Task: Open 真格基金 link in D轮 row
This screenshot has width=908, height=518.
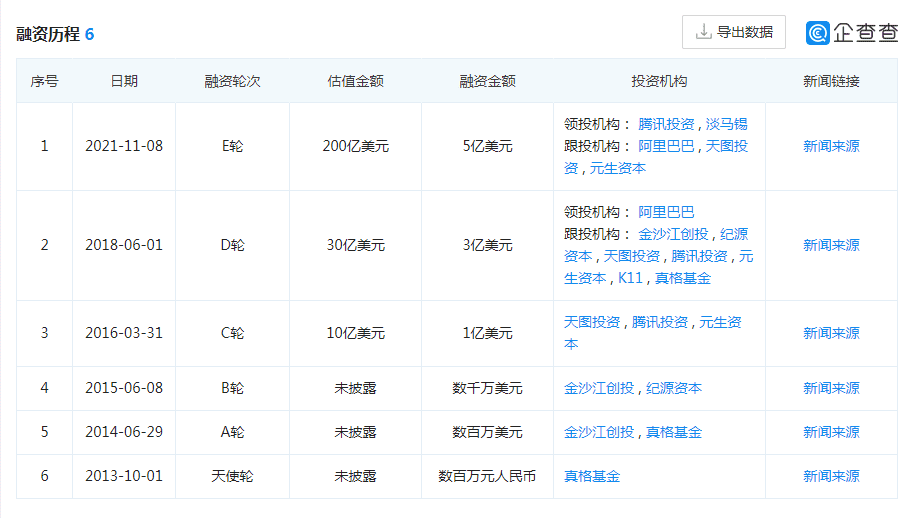Action: [x=682, y=278]
